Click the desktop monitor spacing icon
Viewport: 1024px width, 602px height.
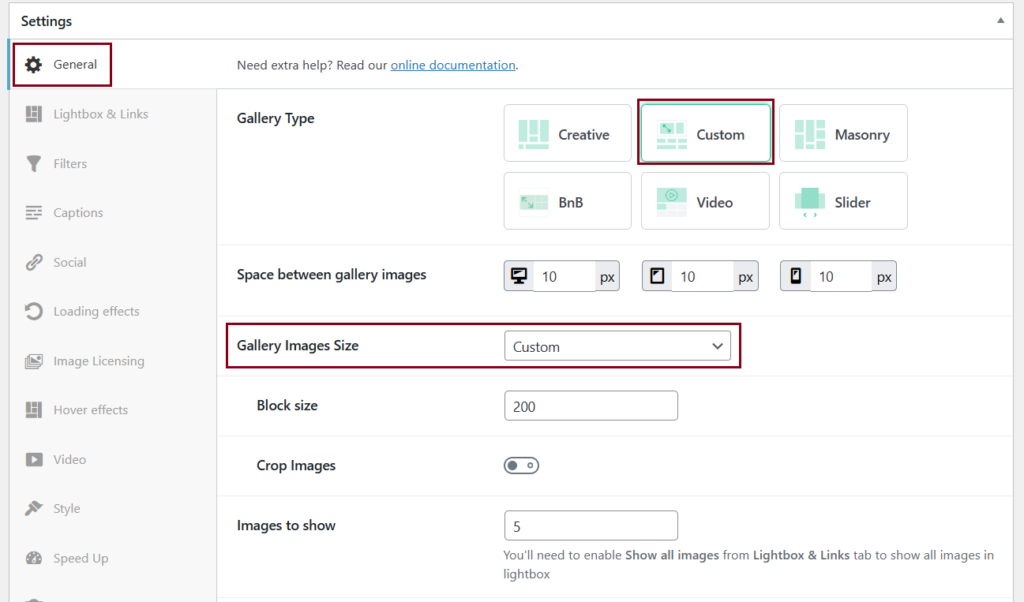pyautogui.click(x=519, y=275)
